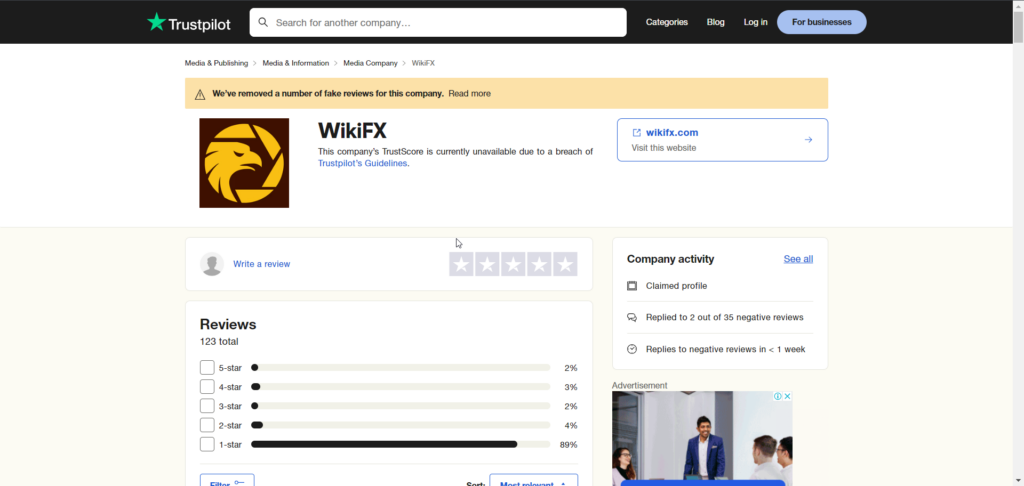Screen dimensions: 1024x486
Task: Rate two stars in review widget
Action: [x=487, y=264]
